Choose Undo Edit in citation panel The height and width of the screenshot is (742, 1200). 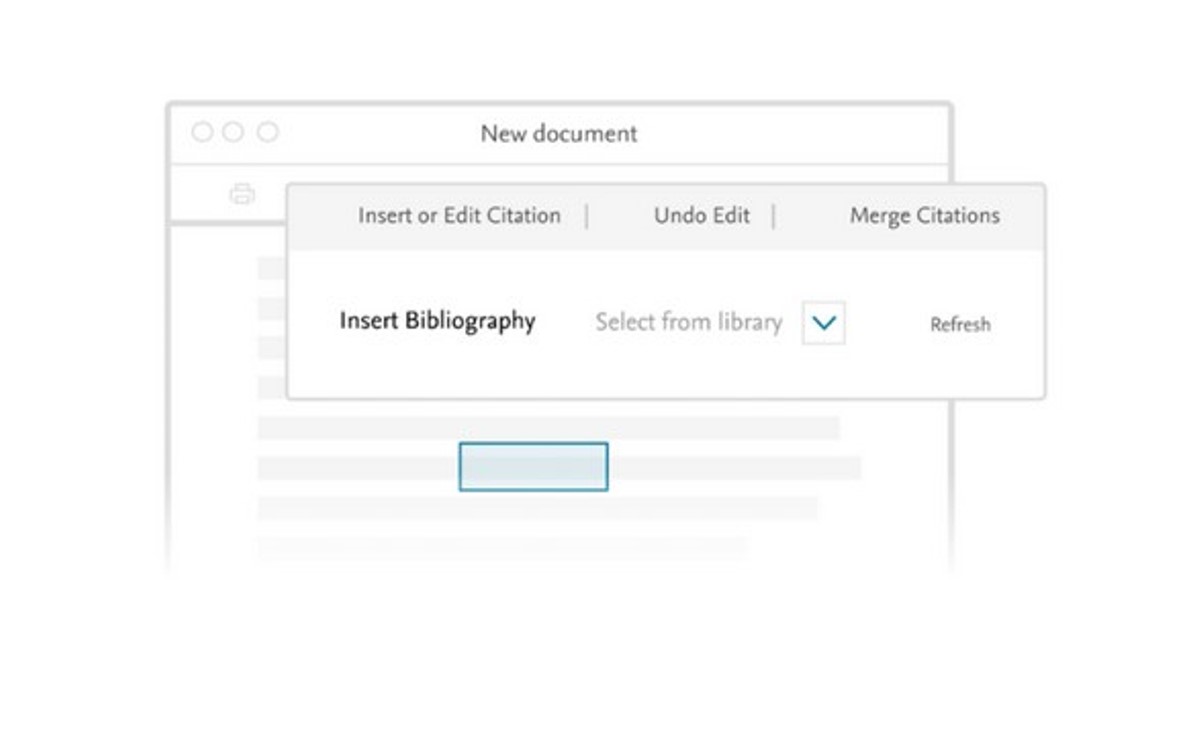[701, 216]
